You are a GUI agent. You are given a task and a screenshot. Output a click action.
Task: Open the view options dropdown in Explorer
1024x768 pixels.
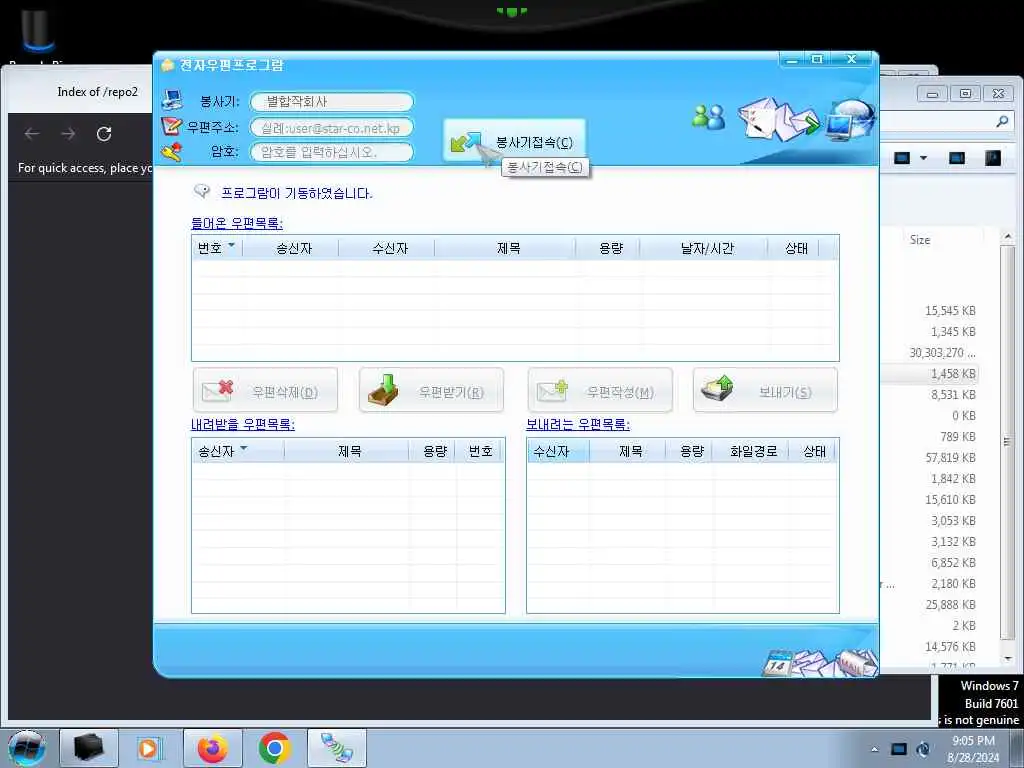tap(923, 158)
